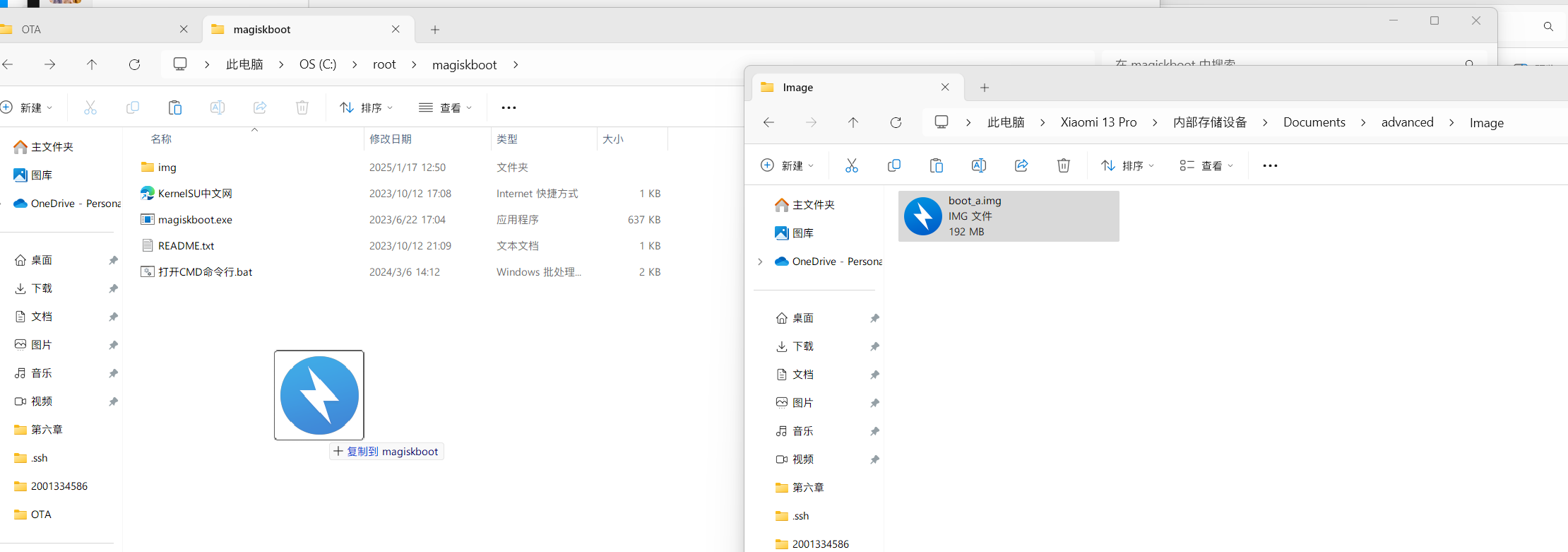Click root in magiskboot breadcrumb
Screen dimensions: 1568x552
(384, 64)
